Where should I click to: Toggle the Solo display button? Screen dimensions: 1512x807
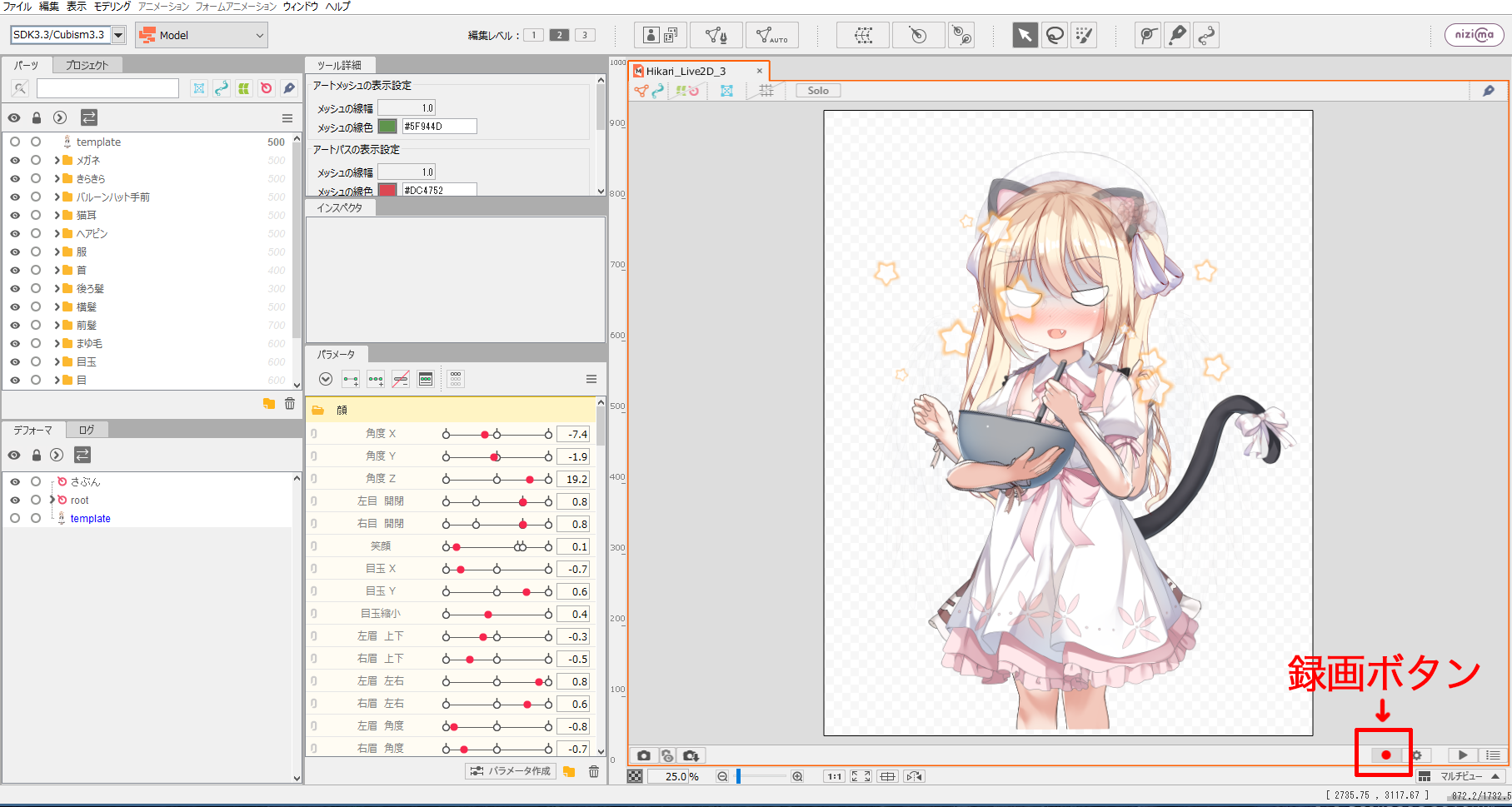pos(818,91)
